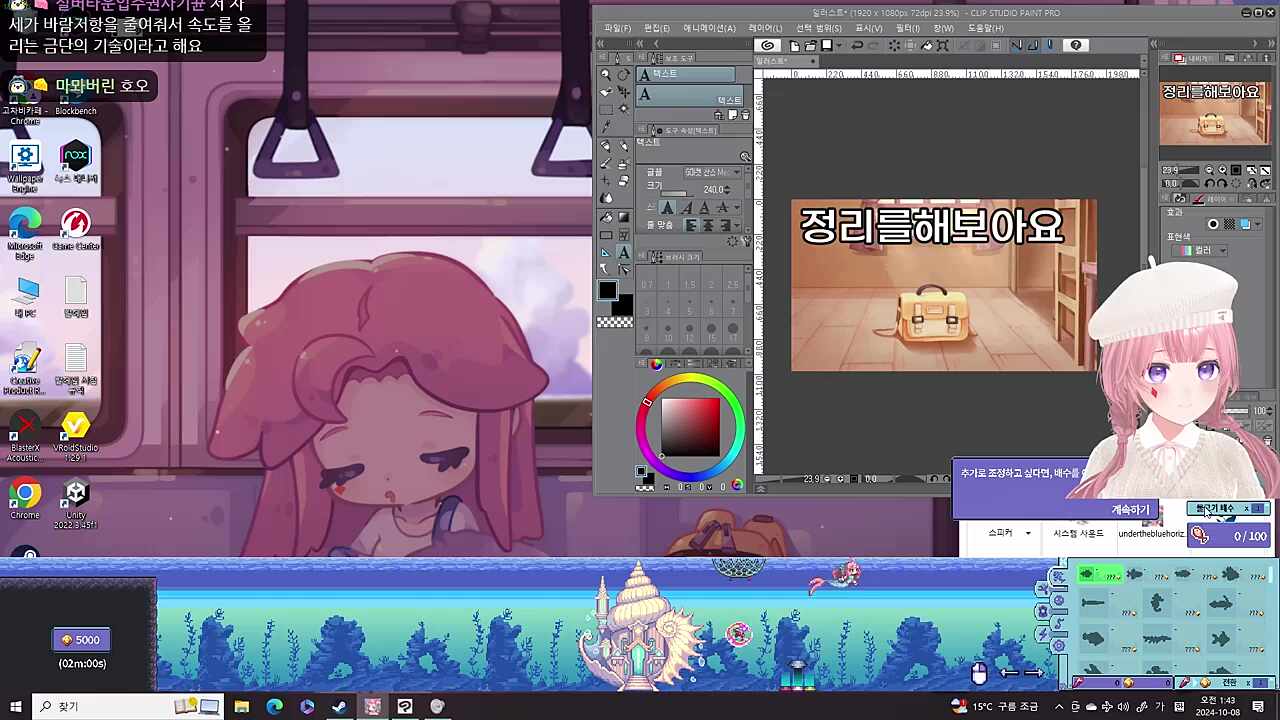Open the Filter (I) menu
The width and height of the screenshot is (1280, 720).
click(x=908, y=28)
